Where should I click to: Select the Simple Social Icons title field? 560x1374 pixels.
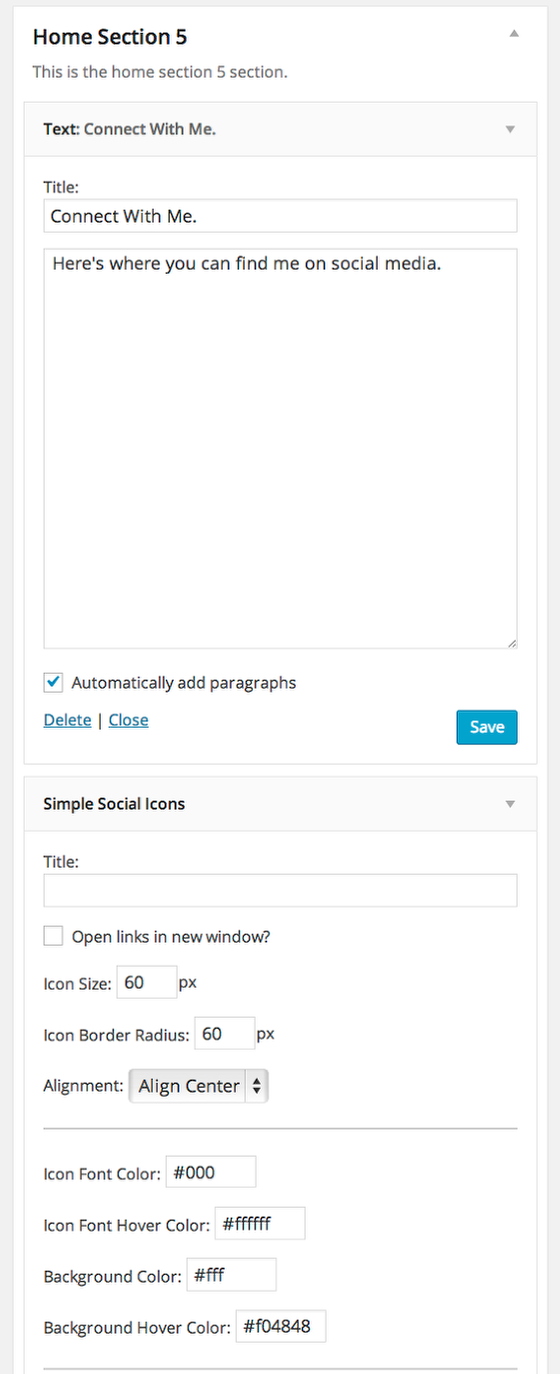280,890
